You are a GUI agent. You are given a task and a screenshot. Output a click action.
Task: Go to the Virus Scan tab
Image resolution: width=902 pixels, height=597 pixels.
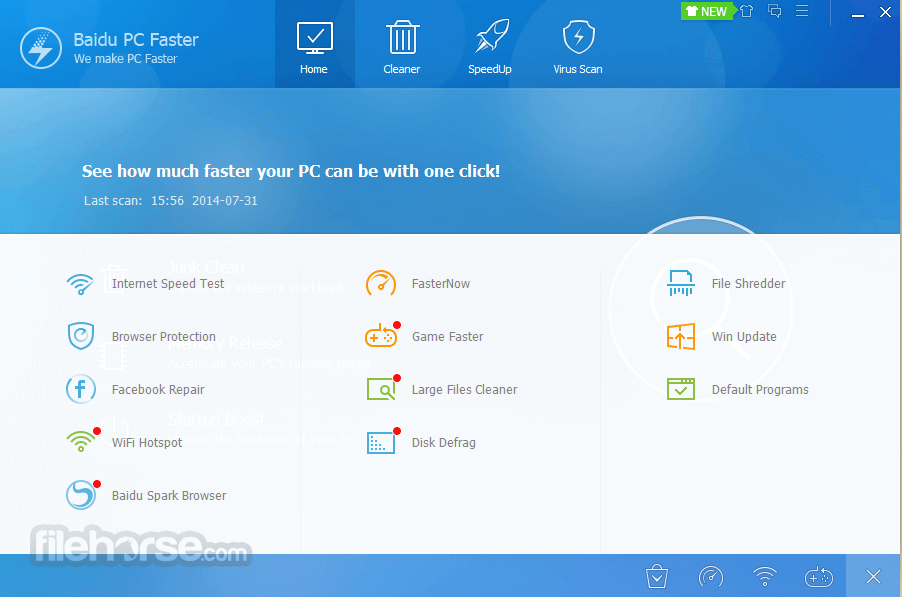tap(578, 45)
